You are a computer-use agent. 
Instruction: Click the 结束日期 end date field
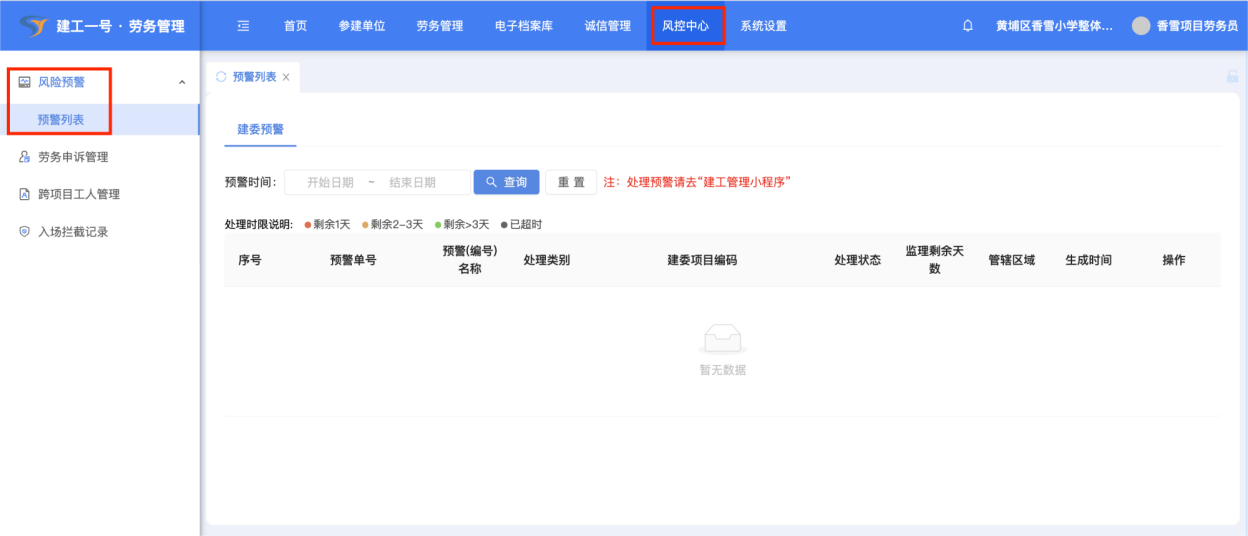[412, 182]
